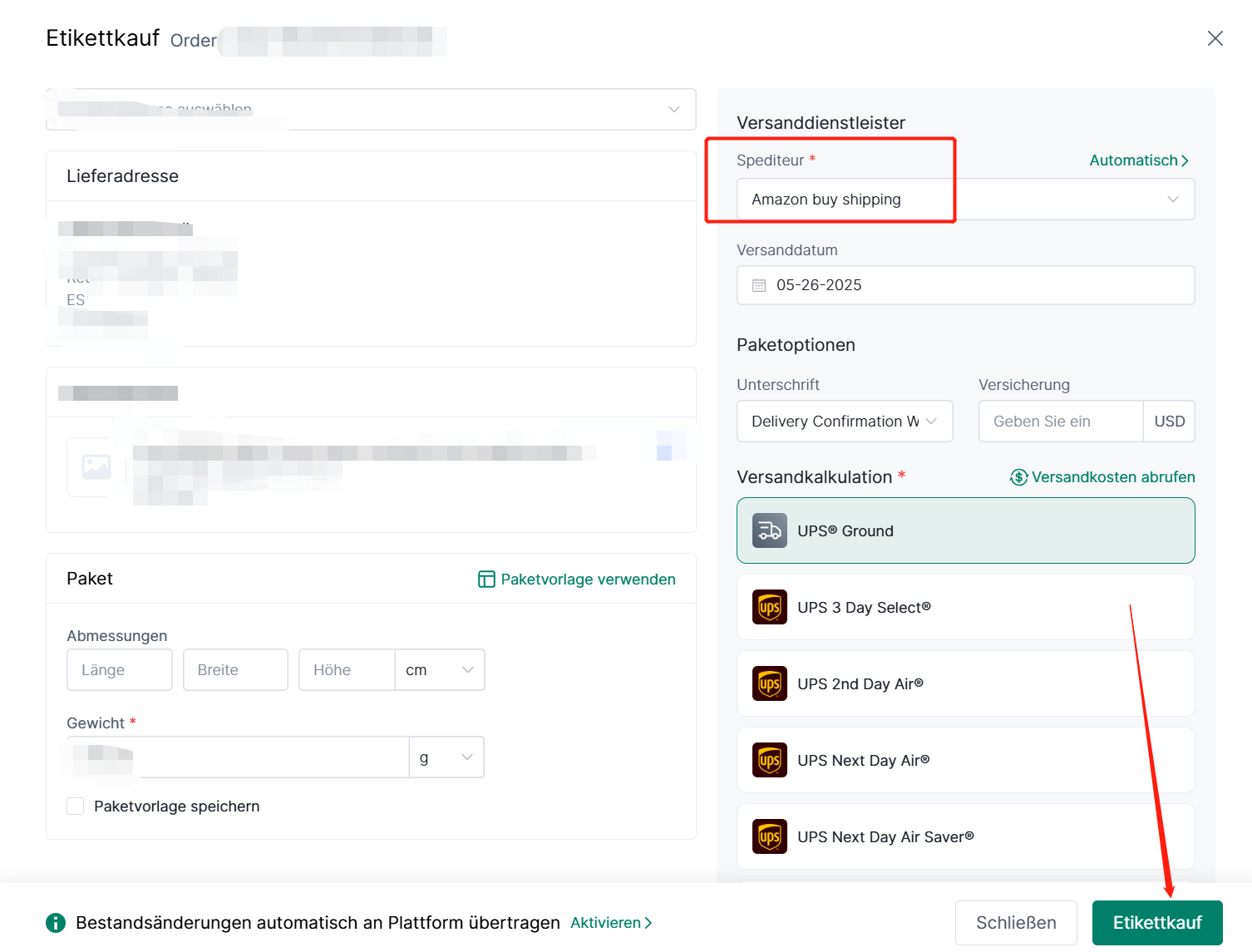
Task: Expand the top auswählen dropdown
Action: coord(371,110)
